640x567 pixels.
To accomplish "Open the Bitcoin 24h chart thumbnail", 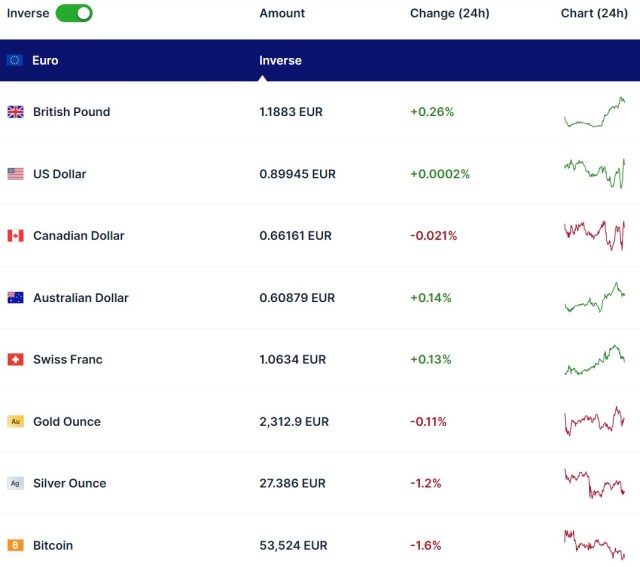I will [594, 546].
